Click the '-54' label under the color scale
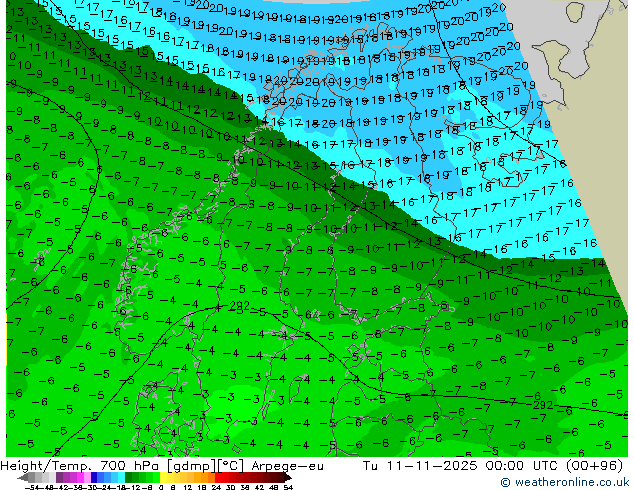The width and height of the screenshot is (634, 490). 32,488
